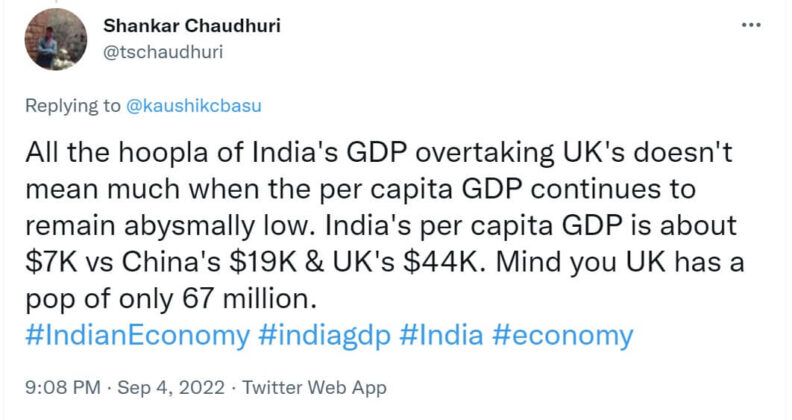Visit the #economy hashtag

(565, 335)
